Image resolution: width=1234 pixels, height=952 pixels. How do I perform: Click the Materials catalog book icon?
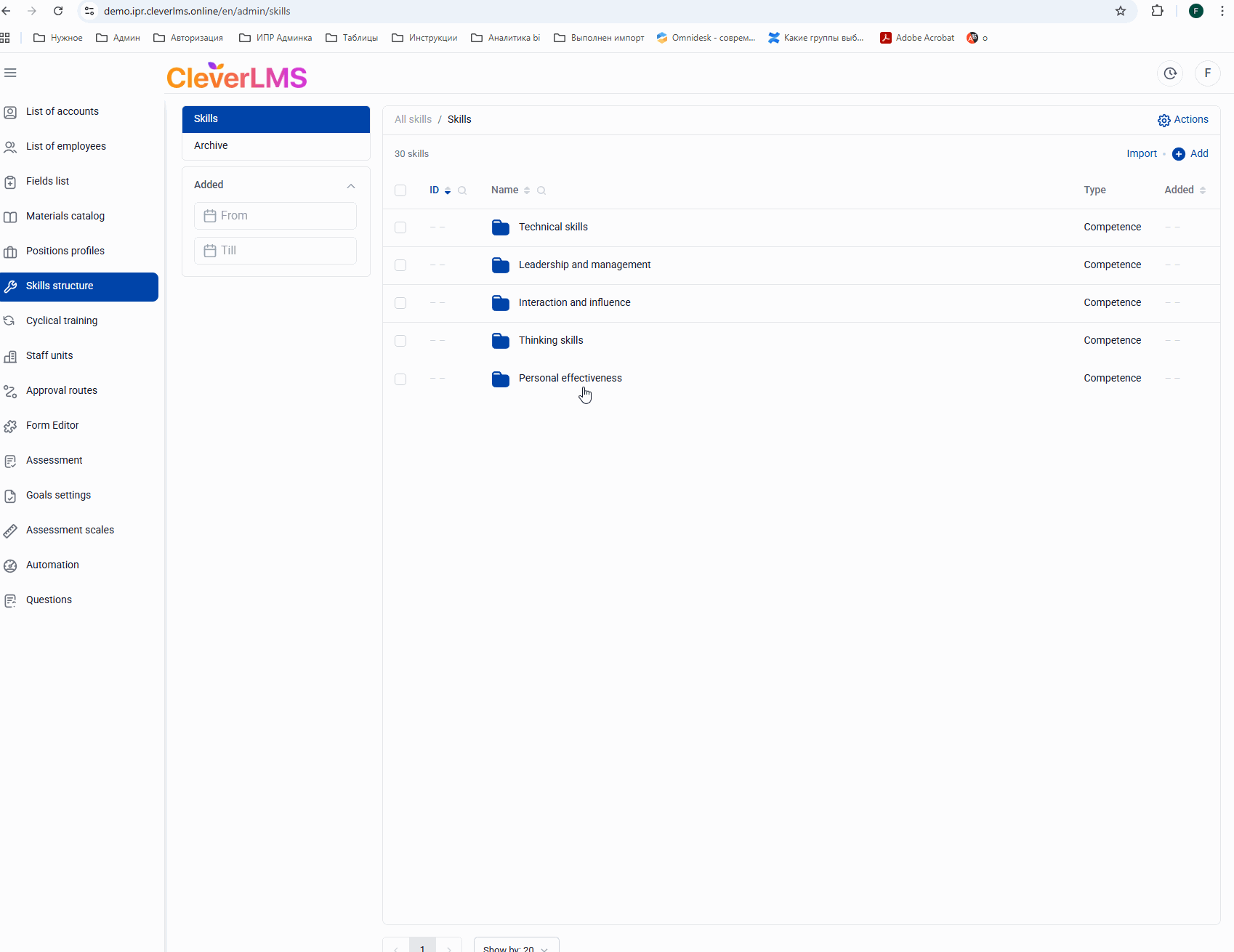coord(10,217)
